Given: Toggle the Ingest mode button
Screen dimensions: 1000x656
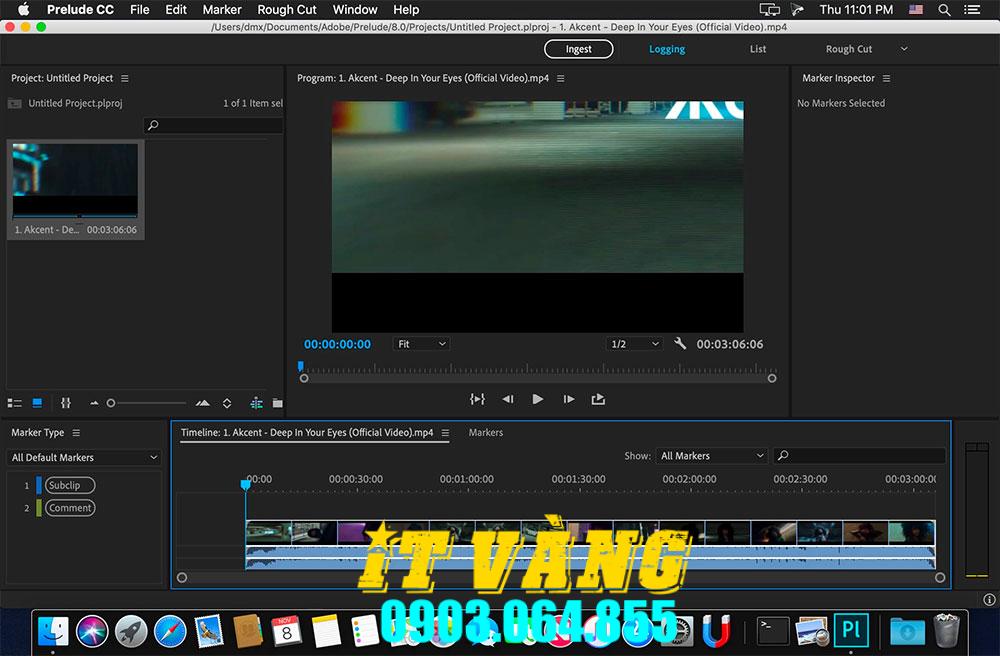Looking at the screenshot, I should pos(578,48).
